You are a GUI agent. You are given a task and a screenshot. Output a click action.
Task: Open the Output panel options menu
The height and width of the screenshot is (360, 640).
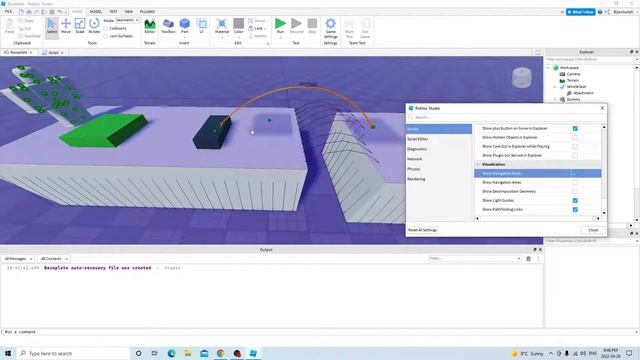538,259
